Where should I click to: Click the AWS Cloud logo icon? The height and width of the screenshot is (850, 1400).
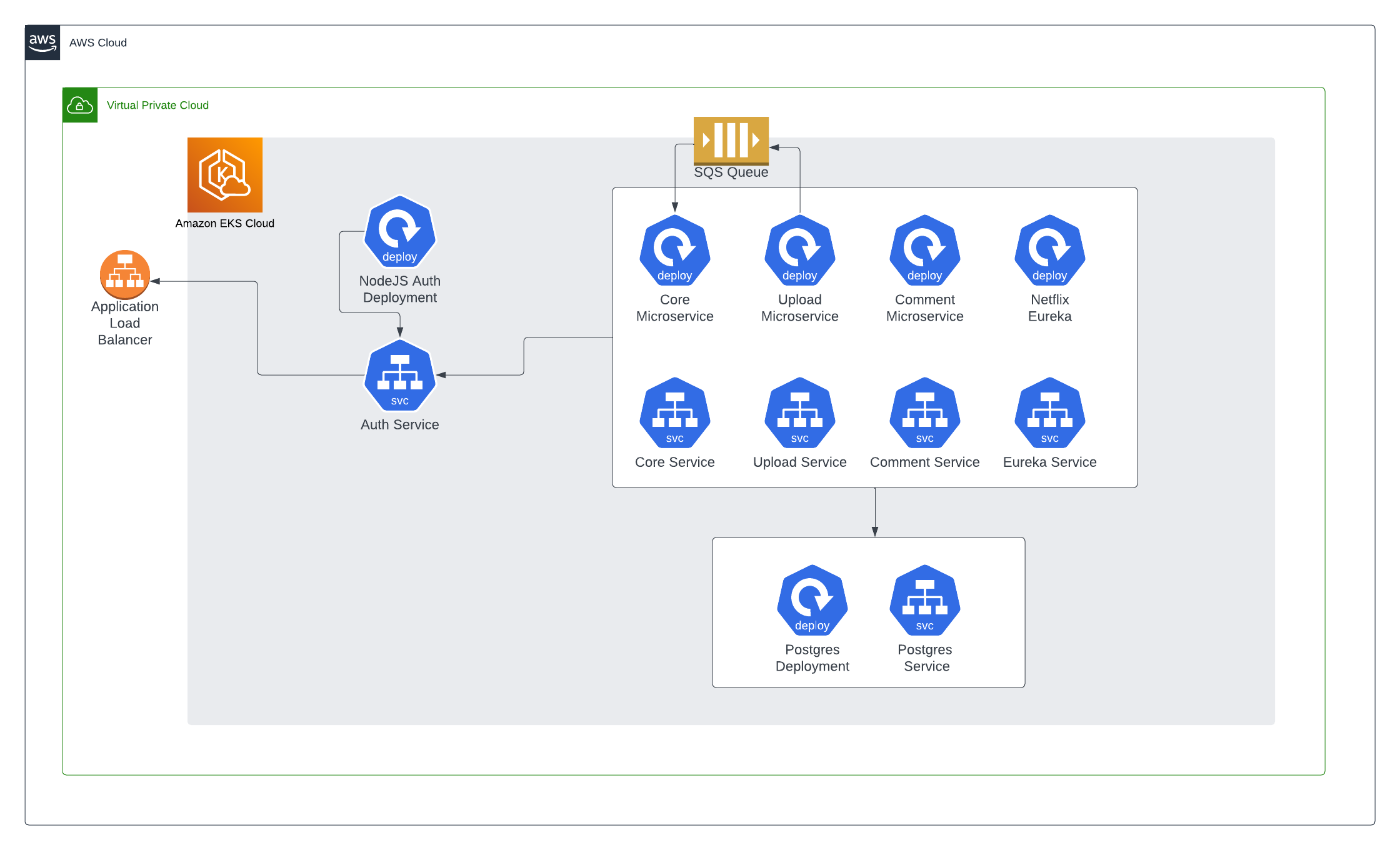click(x=42, y=42)
